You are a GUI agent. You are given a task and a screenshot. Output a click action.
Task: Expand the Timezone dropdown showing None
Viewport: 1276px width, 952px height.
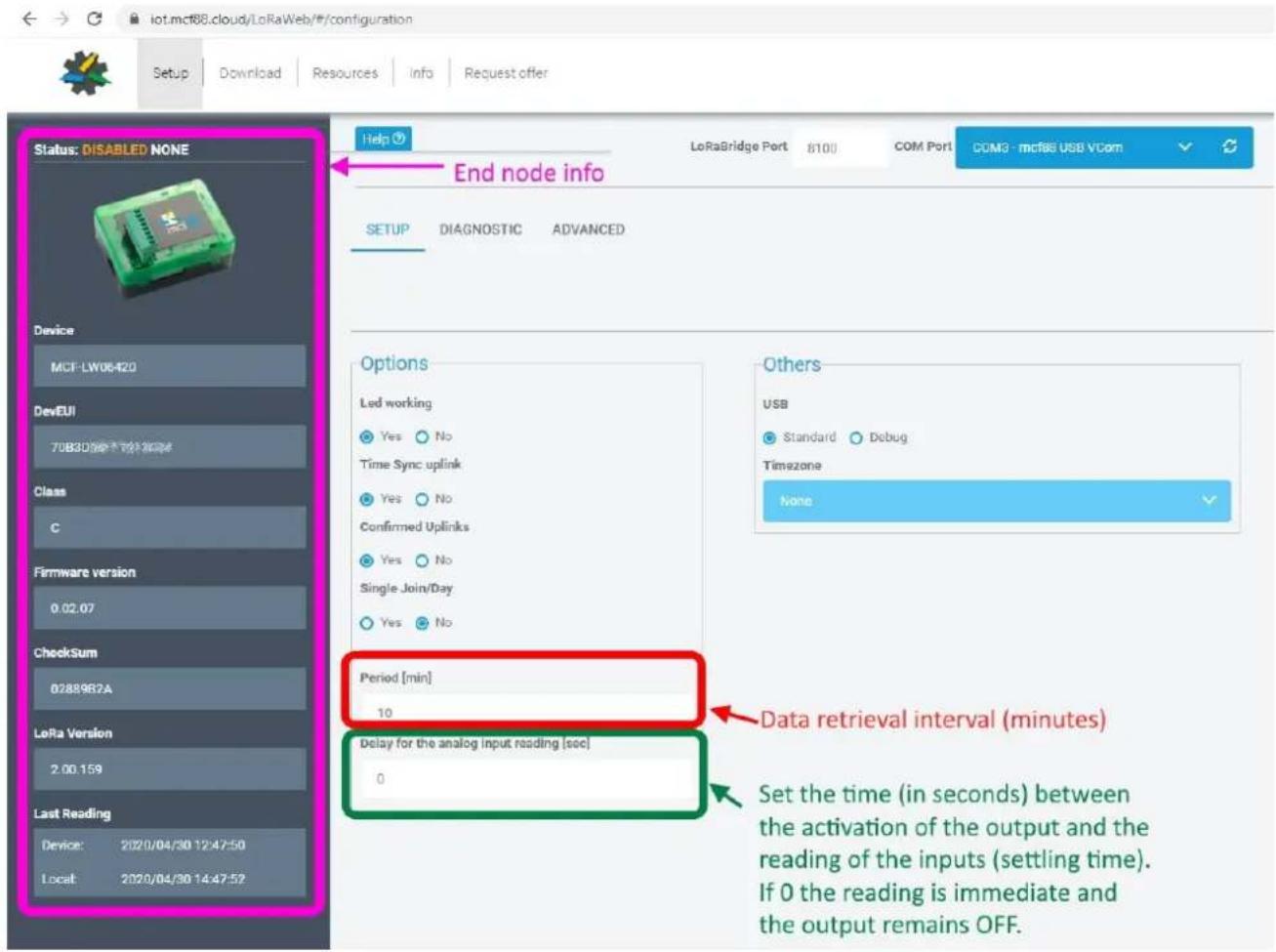(x=996, y=501)
